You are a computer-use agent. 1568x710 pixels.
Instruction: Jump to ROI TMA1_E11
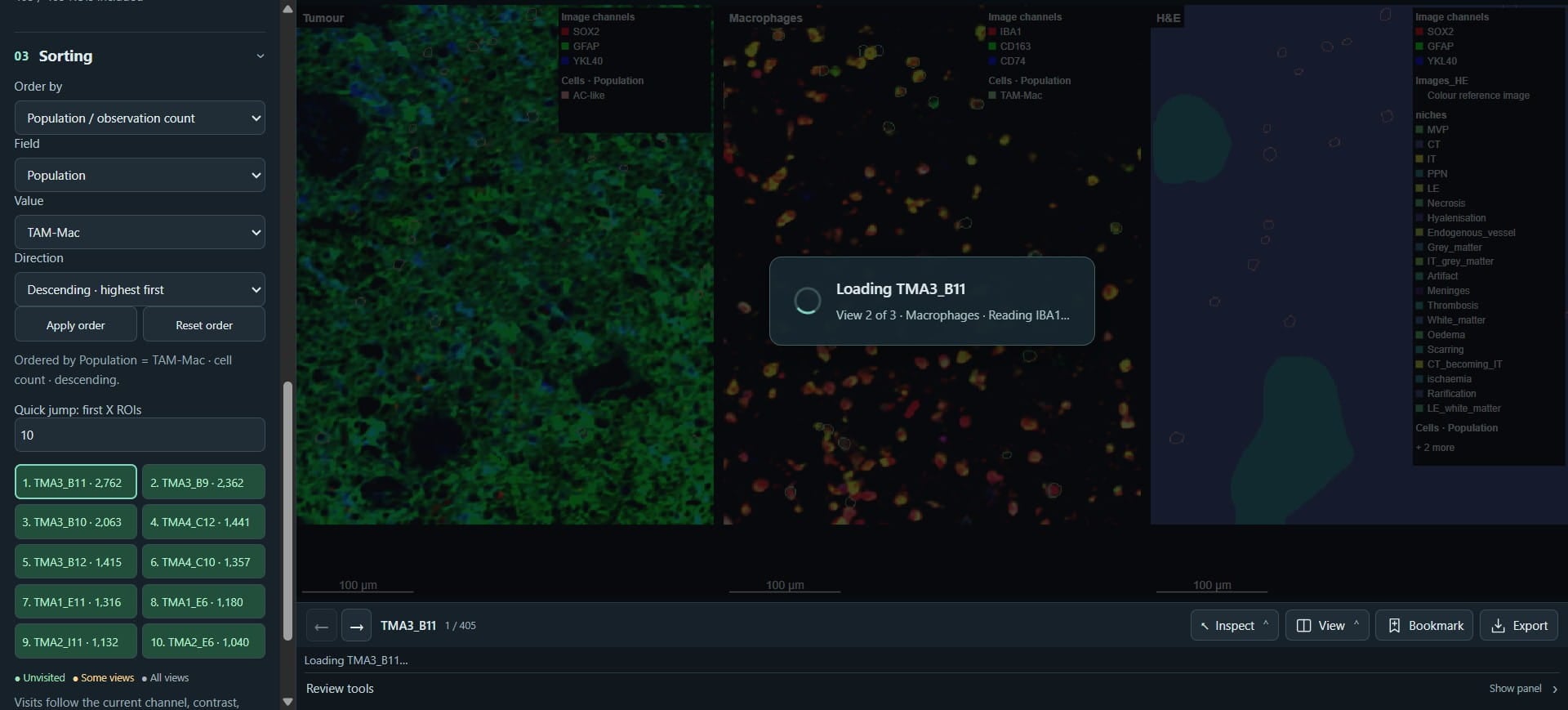[76, 601]
